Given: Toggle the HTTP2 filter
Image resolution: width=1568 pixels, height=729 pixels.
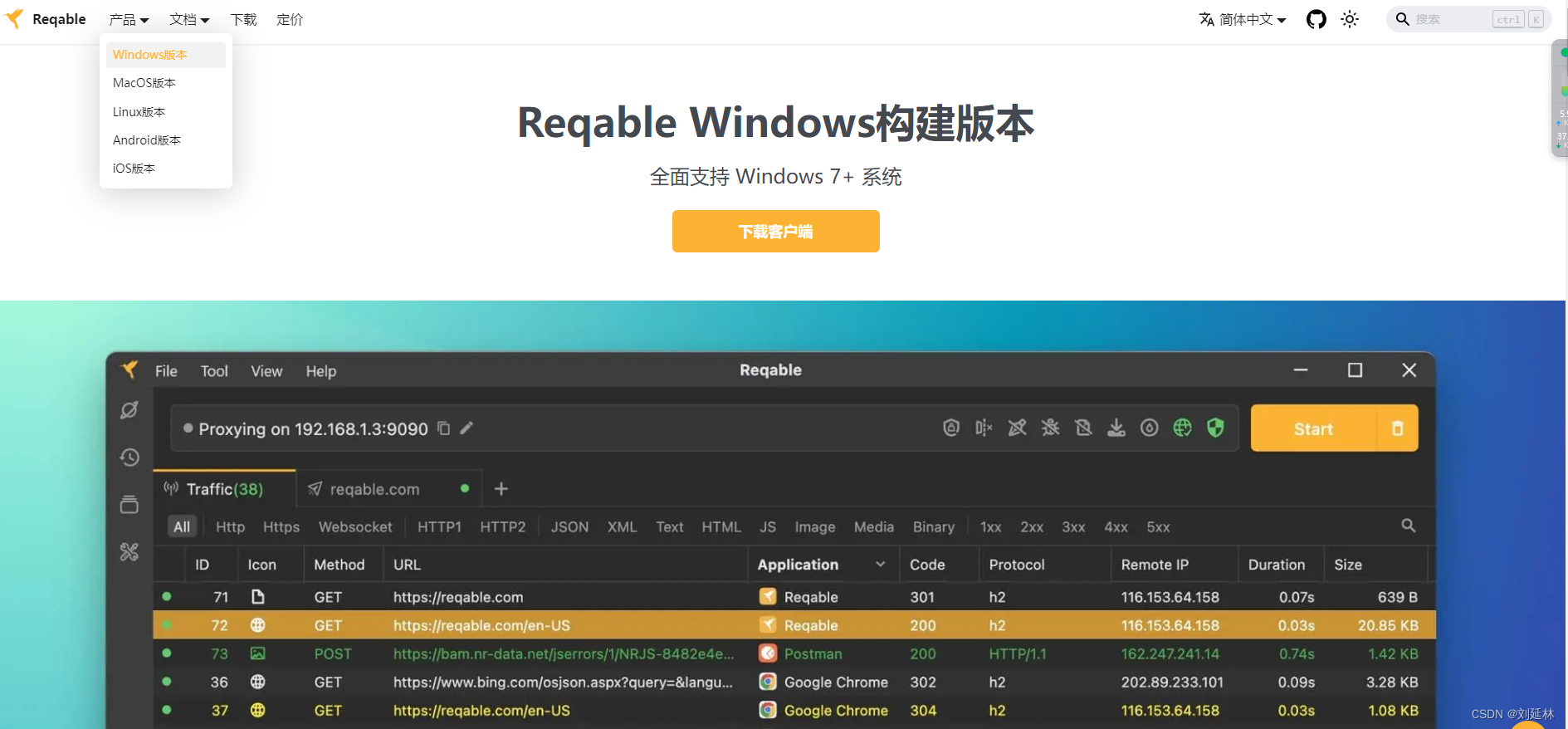Looking at the screenshot, I should point(502,526).
